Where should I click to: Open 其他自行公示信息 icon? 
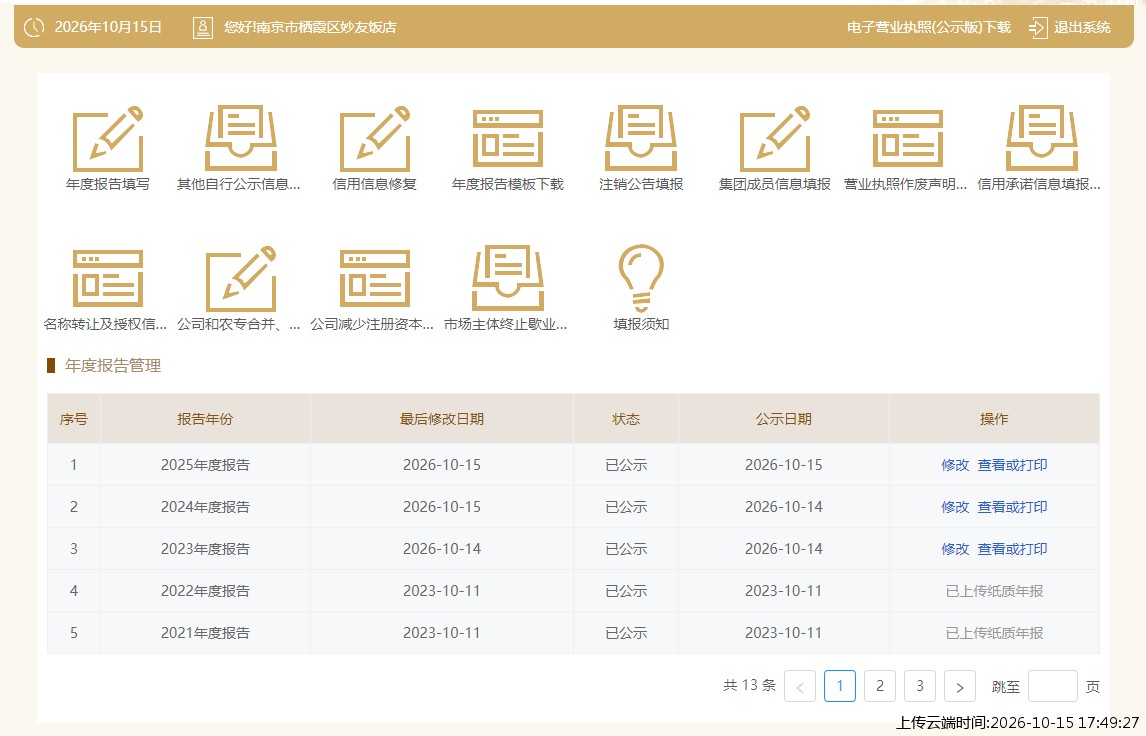pyautogui.click(x=240, y=139)
